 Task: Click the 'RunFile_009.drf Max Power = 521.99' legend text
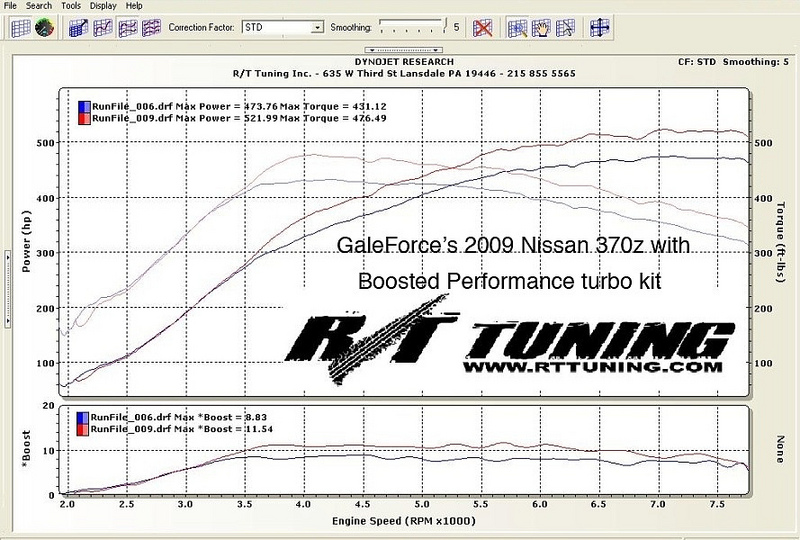click(185, 118)
